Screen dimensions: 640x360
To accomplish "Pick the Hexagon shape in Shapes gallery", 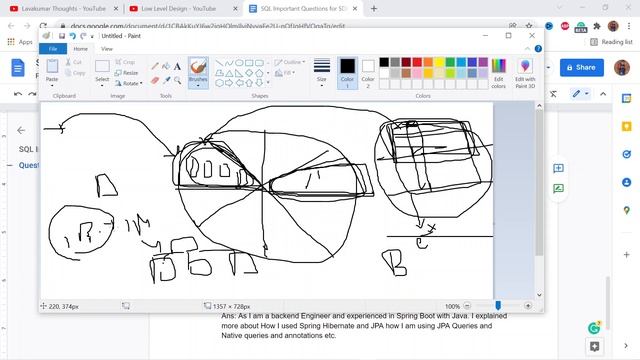I will 219,83.
